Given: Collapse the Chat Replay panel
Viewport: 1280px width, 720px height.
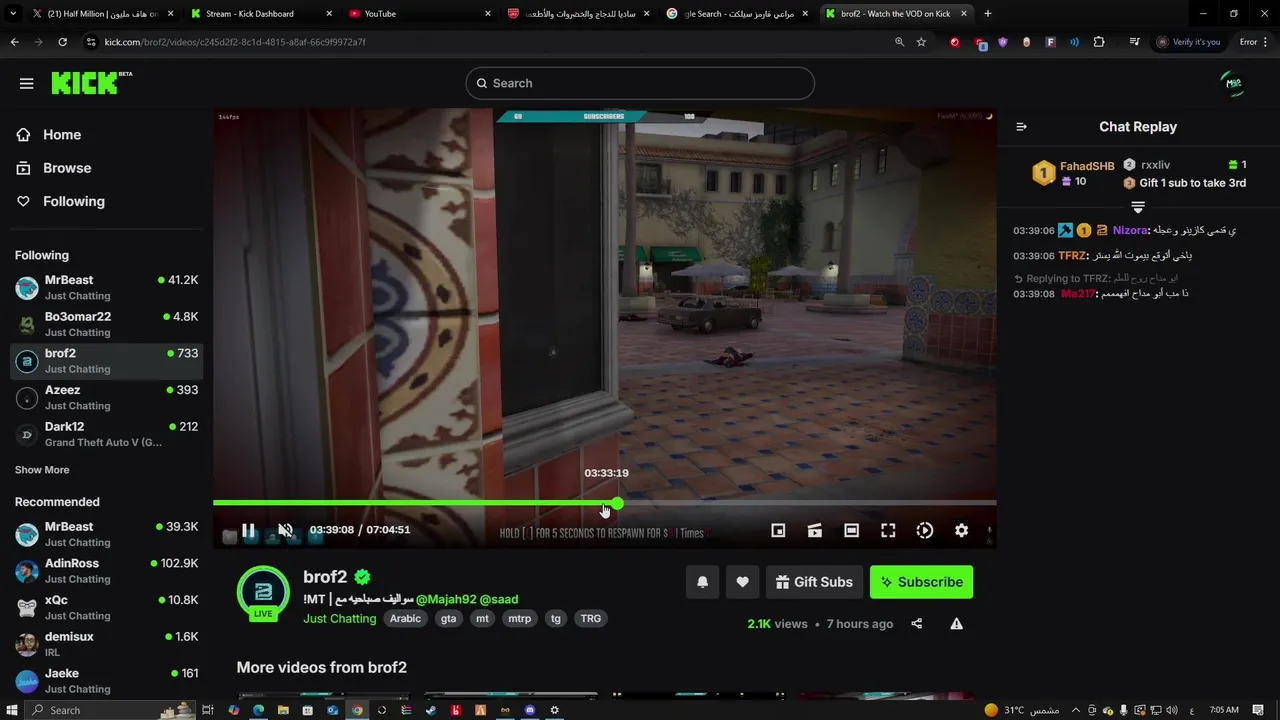Looking at the screenshot, I should (1021, 127).
